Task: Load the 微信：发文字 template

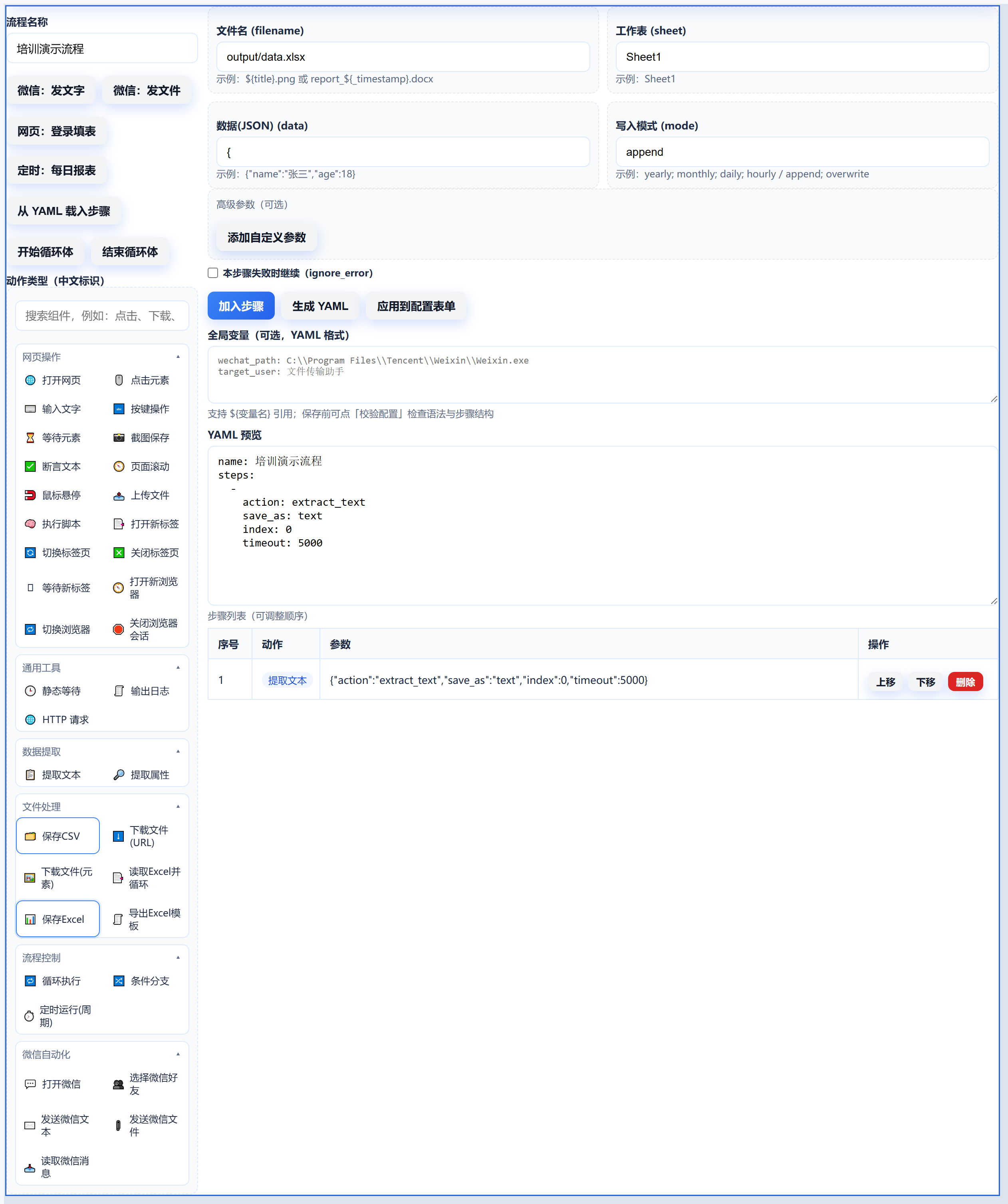Action: [x=51, y=91]
